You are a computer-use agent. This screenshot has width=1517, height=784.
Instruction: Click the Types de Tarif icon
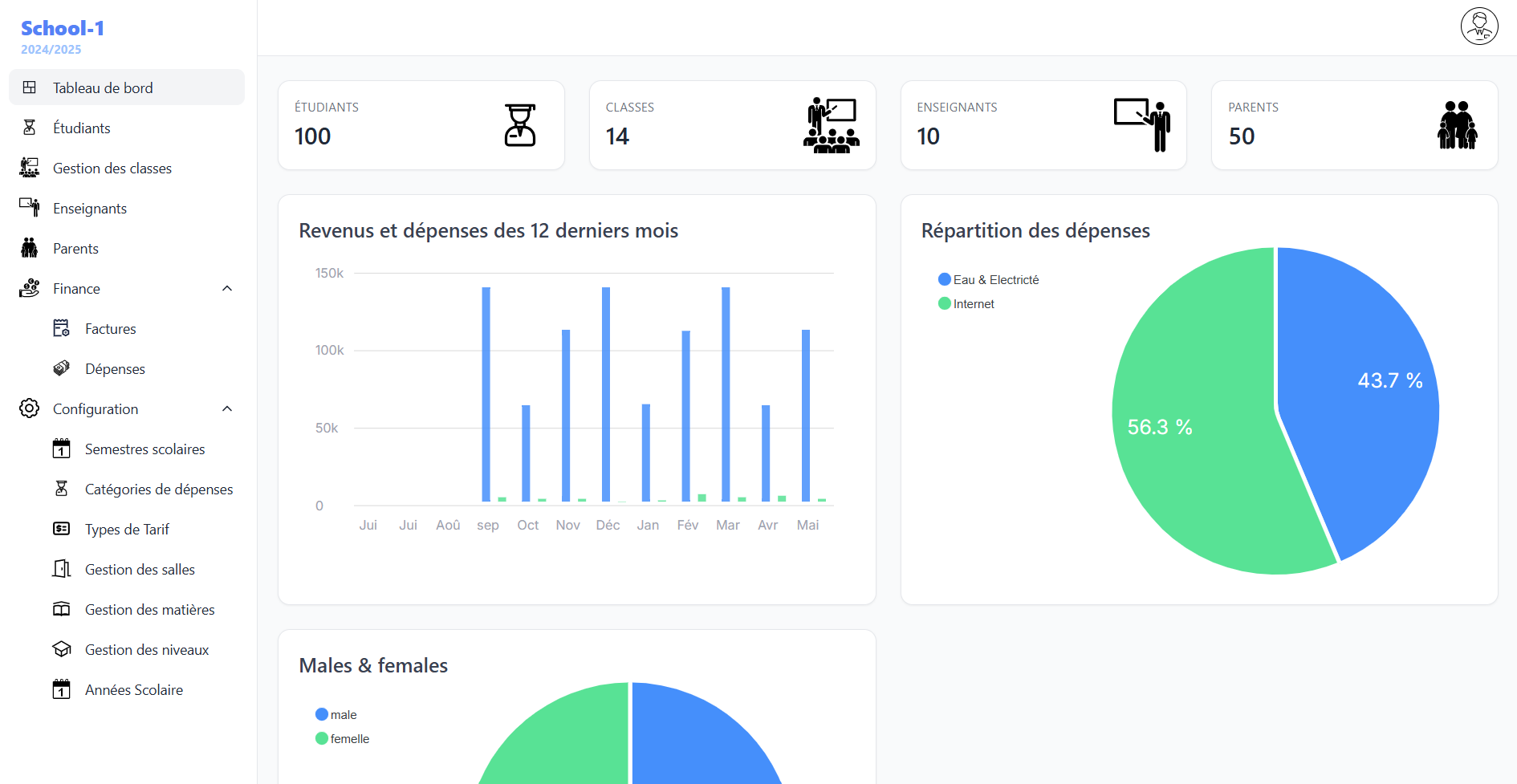click(x=62, y=529)
